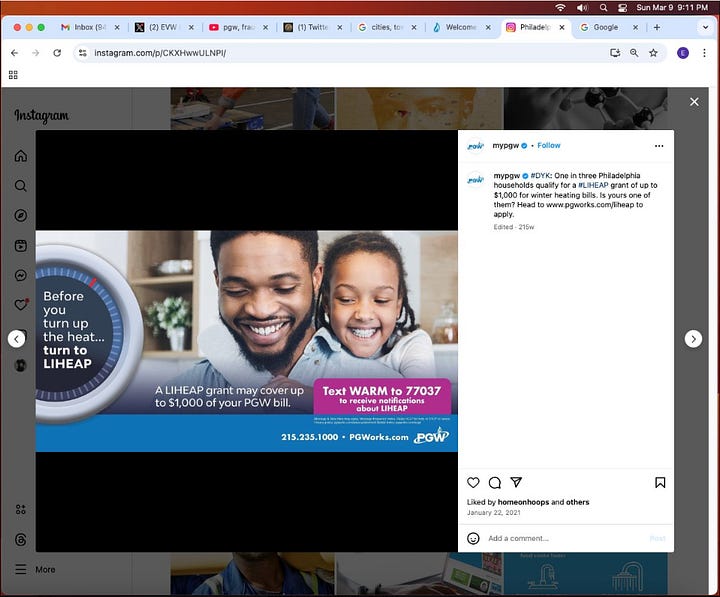Open the post options three-dot menu
720x597 pixels.
click(659, 146)
